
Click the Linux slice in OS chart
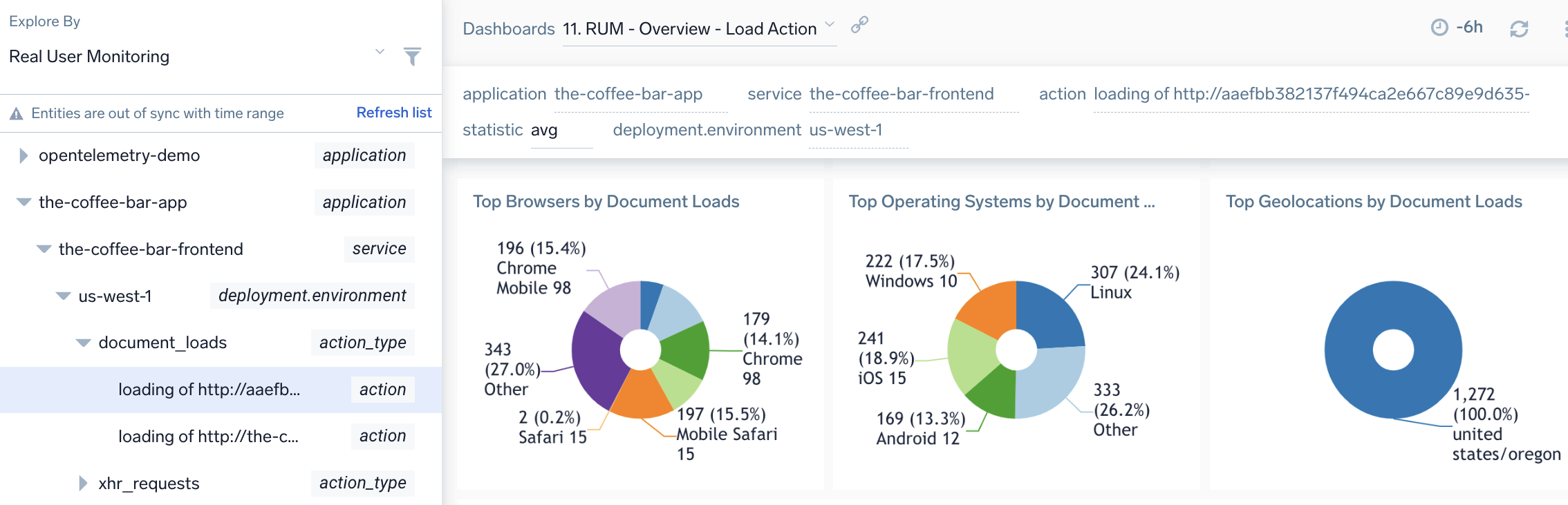(x=1047, y=312)
